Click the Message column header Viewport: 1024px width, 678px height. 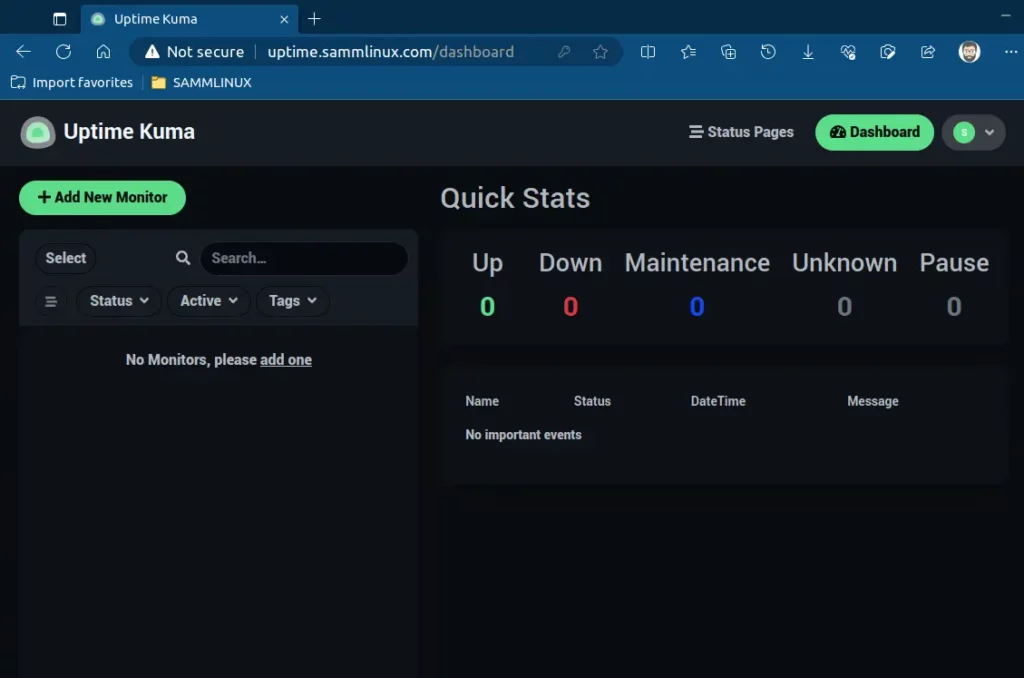tap(872, 401)
